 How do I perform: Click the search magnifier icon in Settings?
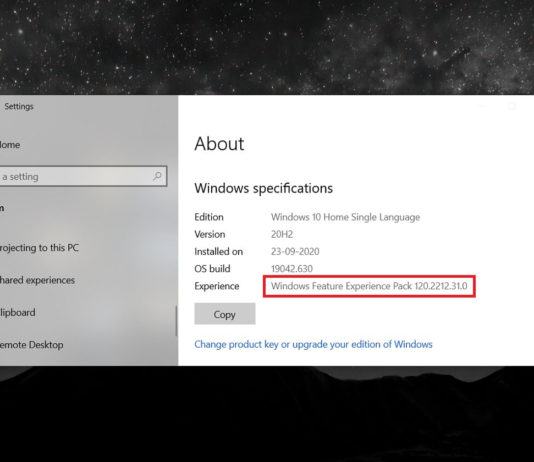(157, 176)
